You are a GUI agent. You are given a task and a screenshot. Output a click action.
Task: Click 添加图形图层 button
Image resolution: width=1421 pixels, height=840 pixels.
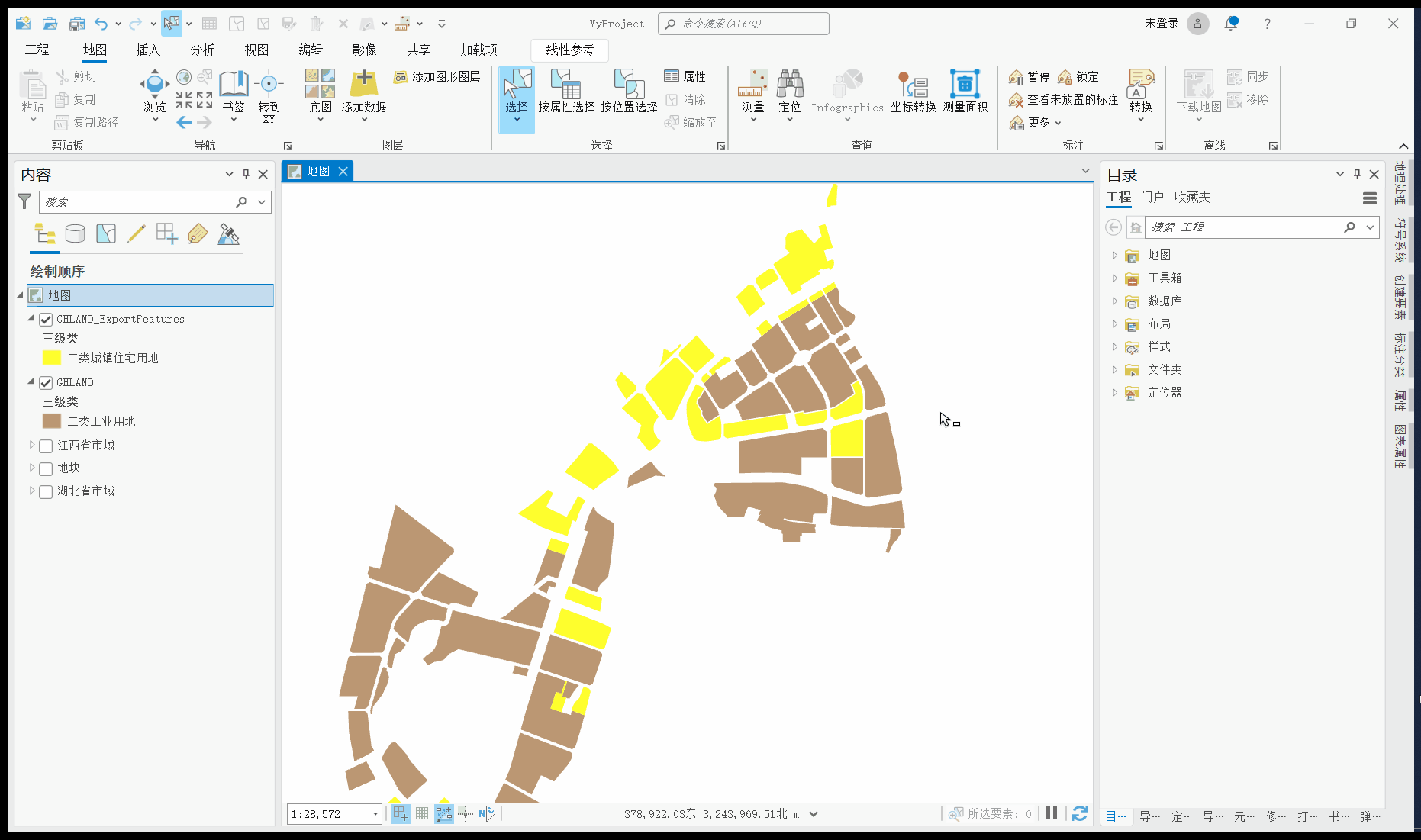coord(437,76)
